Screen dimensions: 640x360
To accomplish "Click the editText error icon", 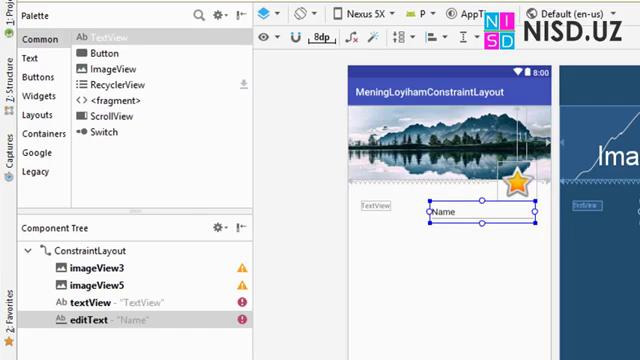I will point(242,319).
